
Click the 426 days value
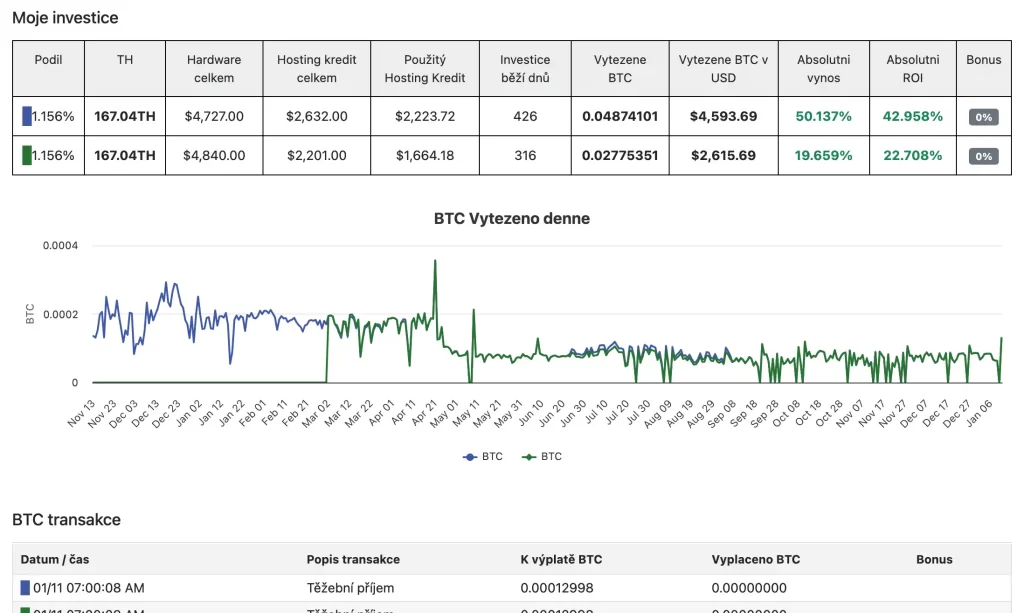(525, 116)
